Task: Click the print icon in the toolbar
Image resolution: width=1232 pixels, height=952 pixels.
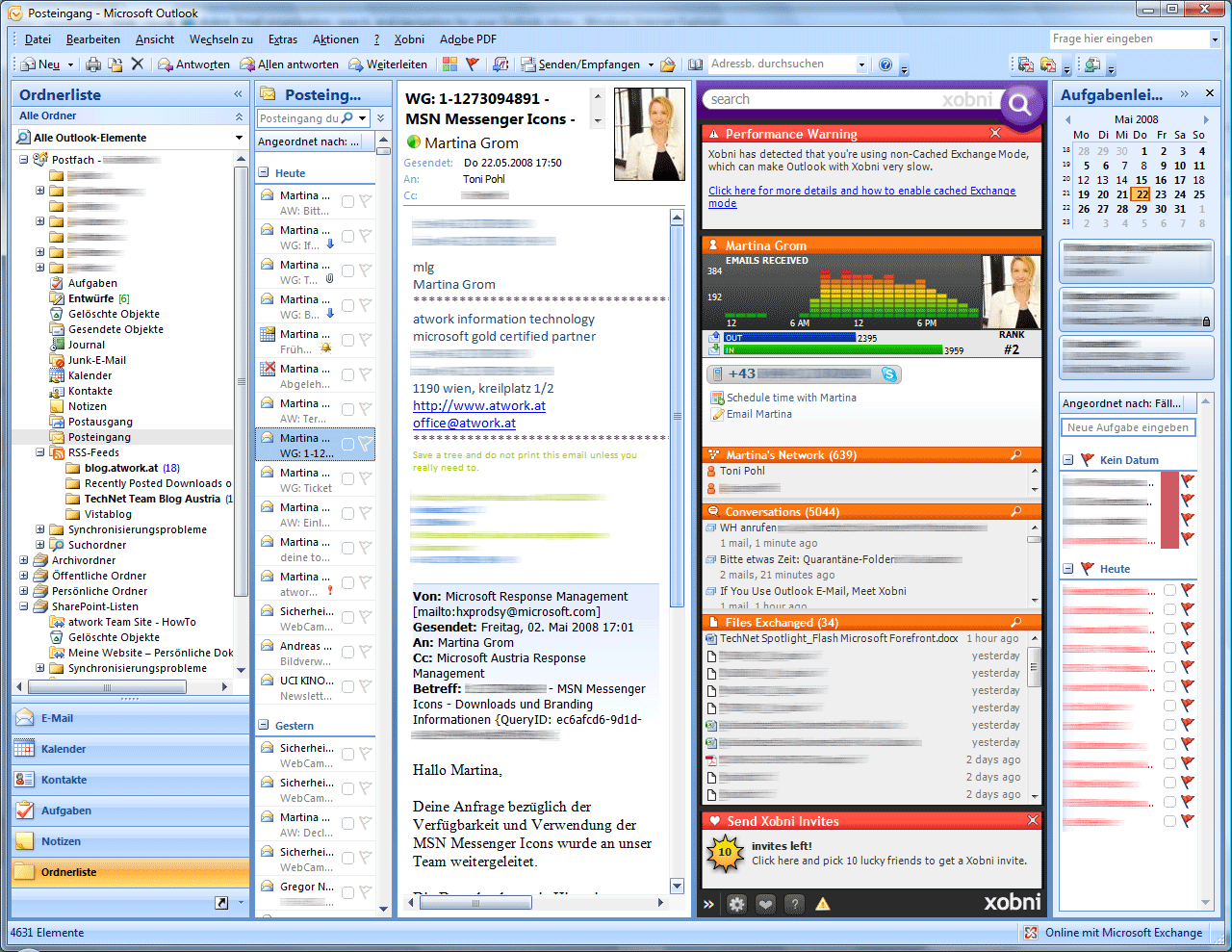Action: tap(93, 64)
